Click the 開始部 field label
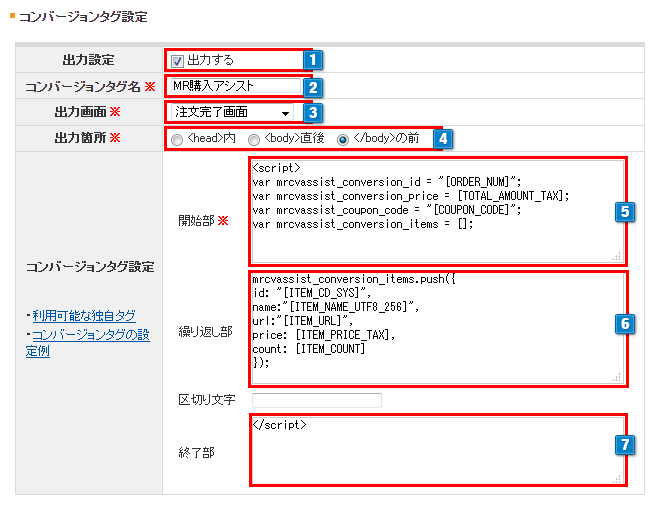The width and height of the screenshot is (655, 507). pyautogui.click(x=196, y=221)
